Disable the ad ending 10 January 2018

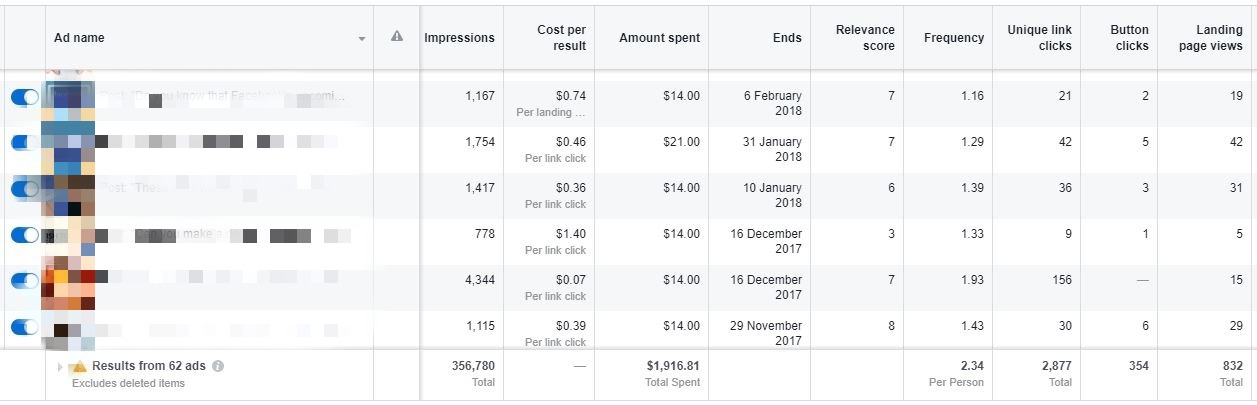coord(25,189)
